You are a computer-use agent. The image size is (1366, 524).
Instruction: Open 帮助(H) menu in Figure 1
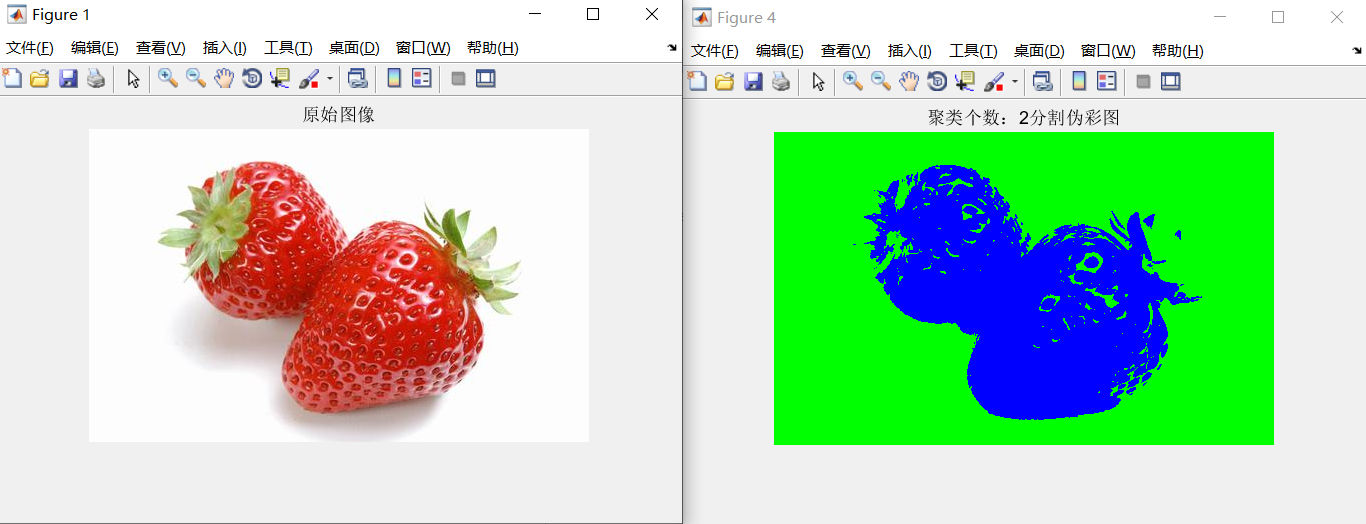tap(492, 48)
